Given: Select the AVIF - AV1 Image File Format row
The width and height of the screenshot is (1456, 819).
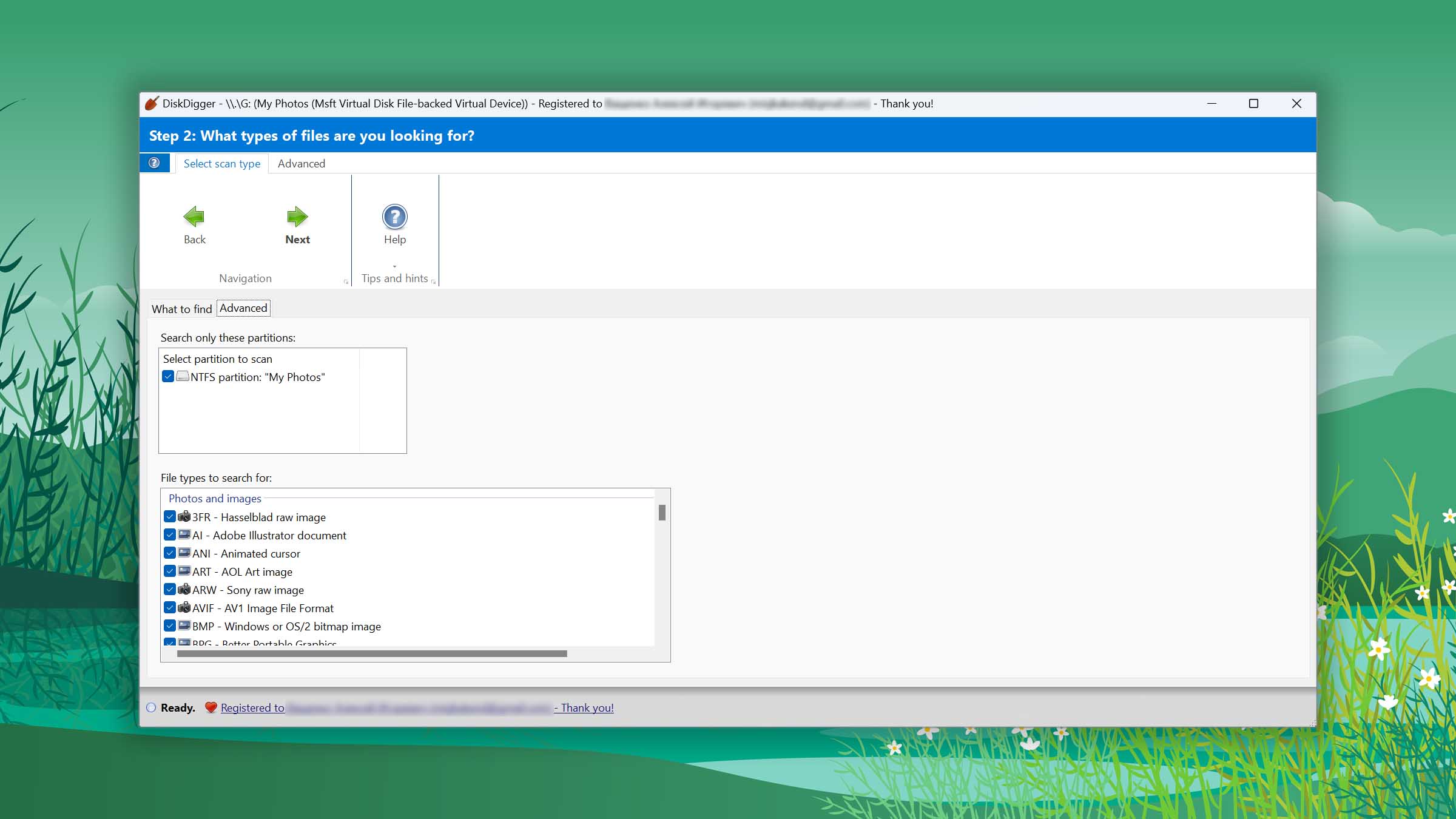Looking at the screenshot, I should point(263,608).
